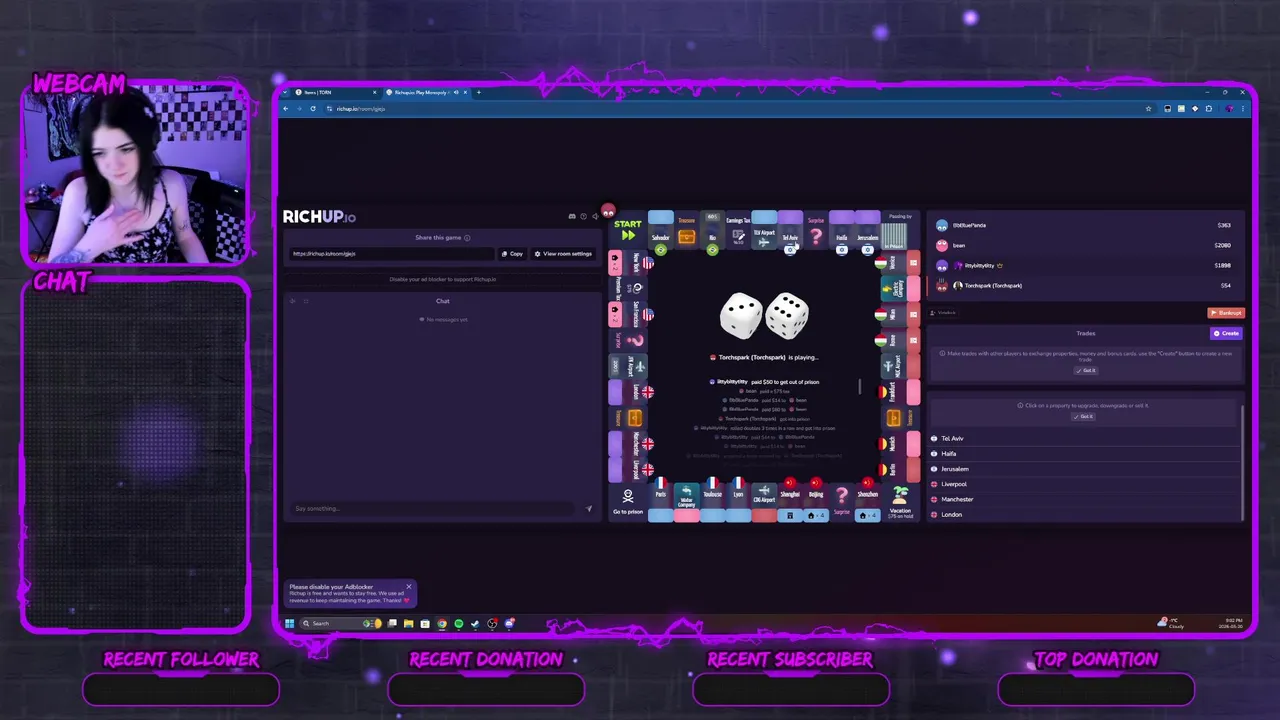This screenshot has width=1280, height=720.
Task: Click the Votekick button
Action: (944, 313)
